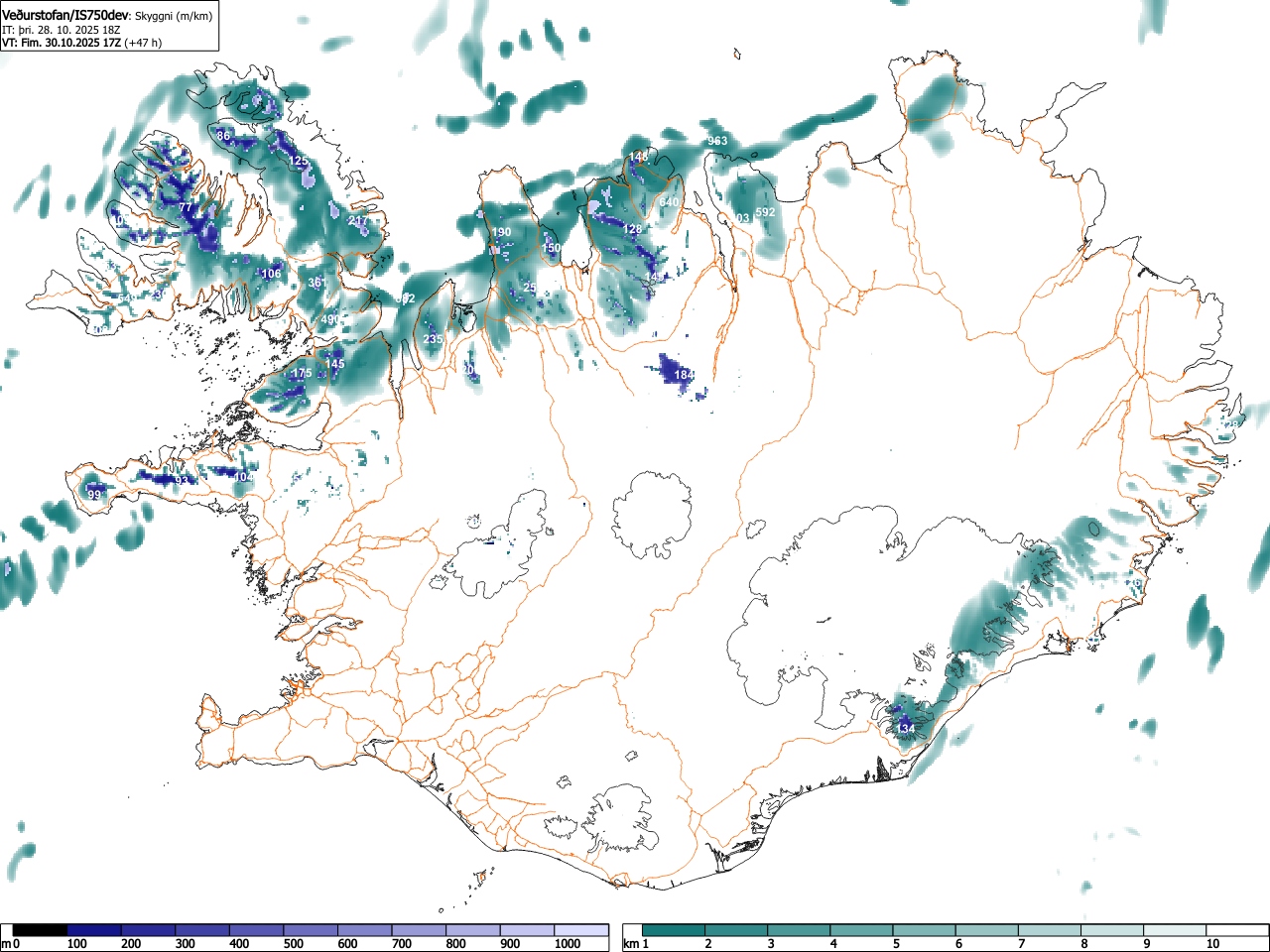Click the black 0–100 m colorbar segment
1270x952 pixels.
pyautogui.click(x=41, y=930)
